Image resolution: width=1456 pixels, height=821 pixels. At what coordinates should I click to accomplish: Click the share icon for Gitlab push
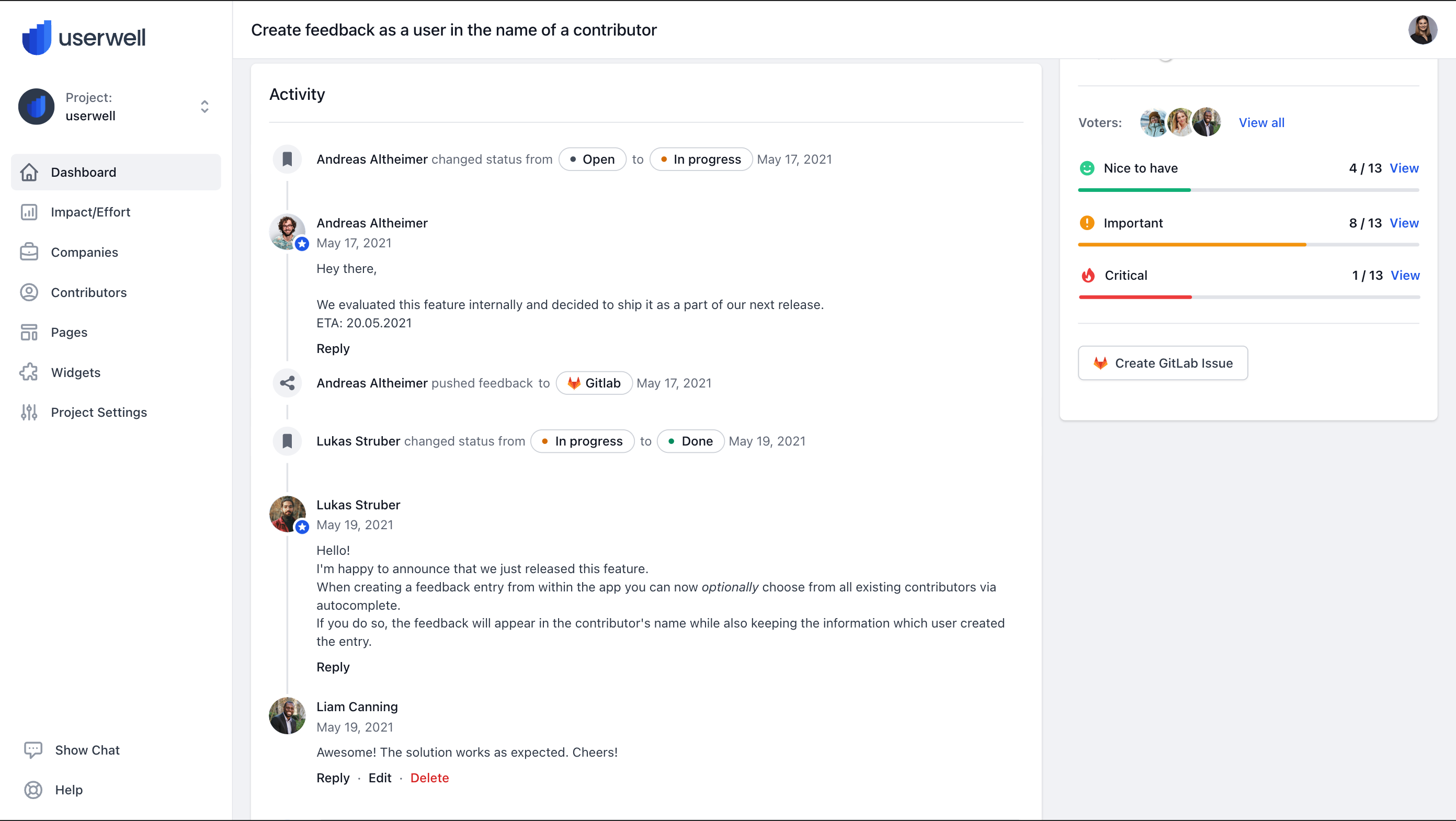287,383
